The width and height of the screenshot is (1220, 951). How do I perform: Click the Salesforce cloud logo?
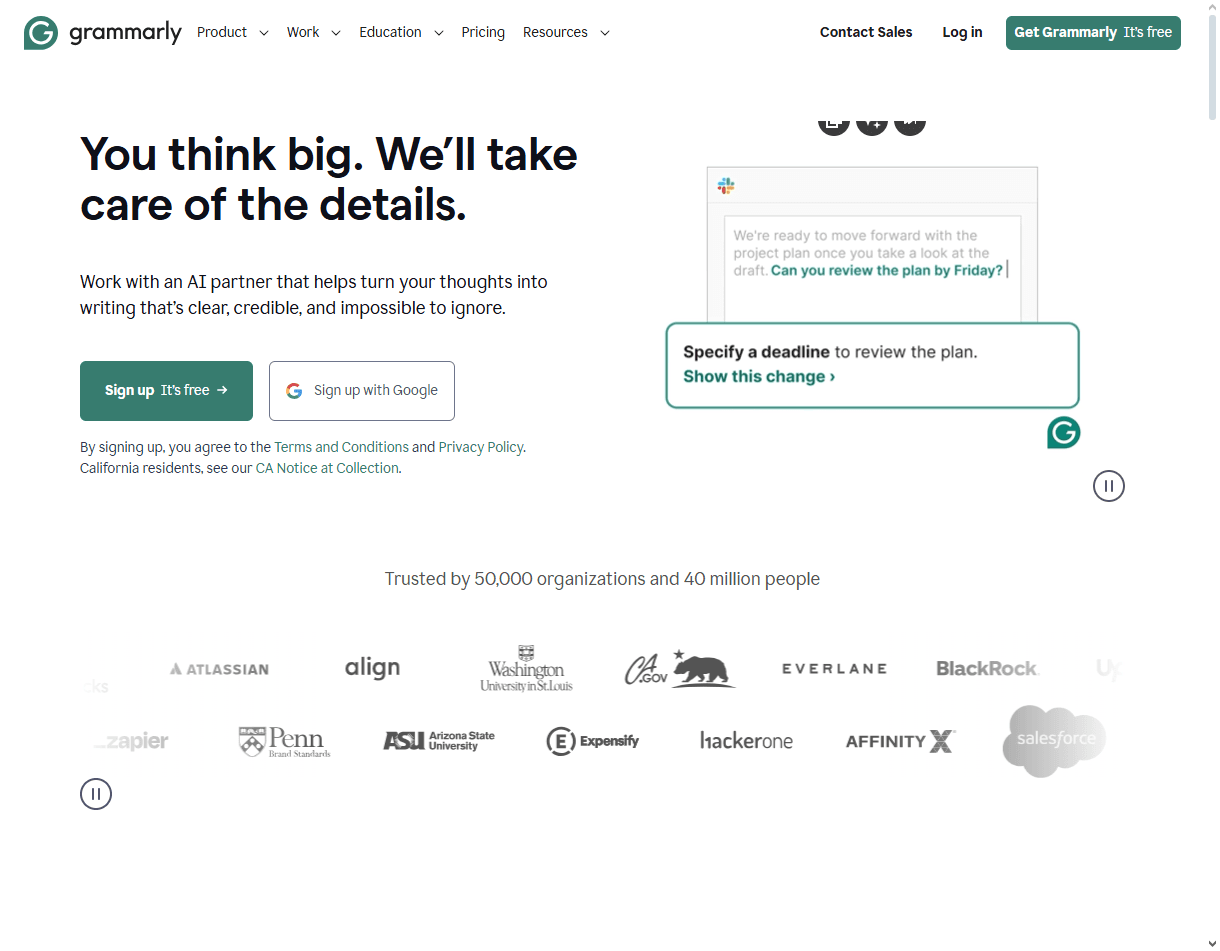pos(1055,741)
